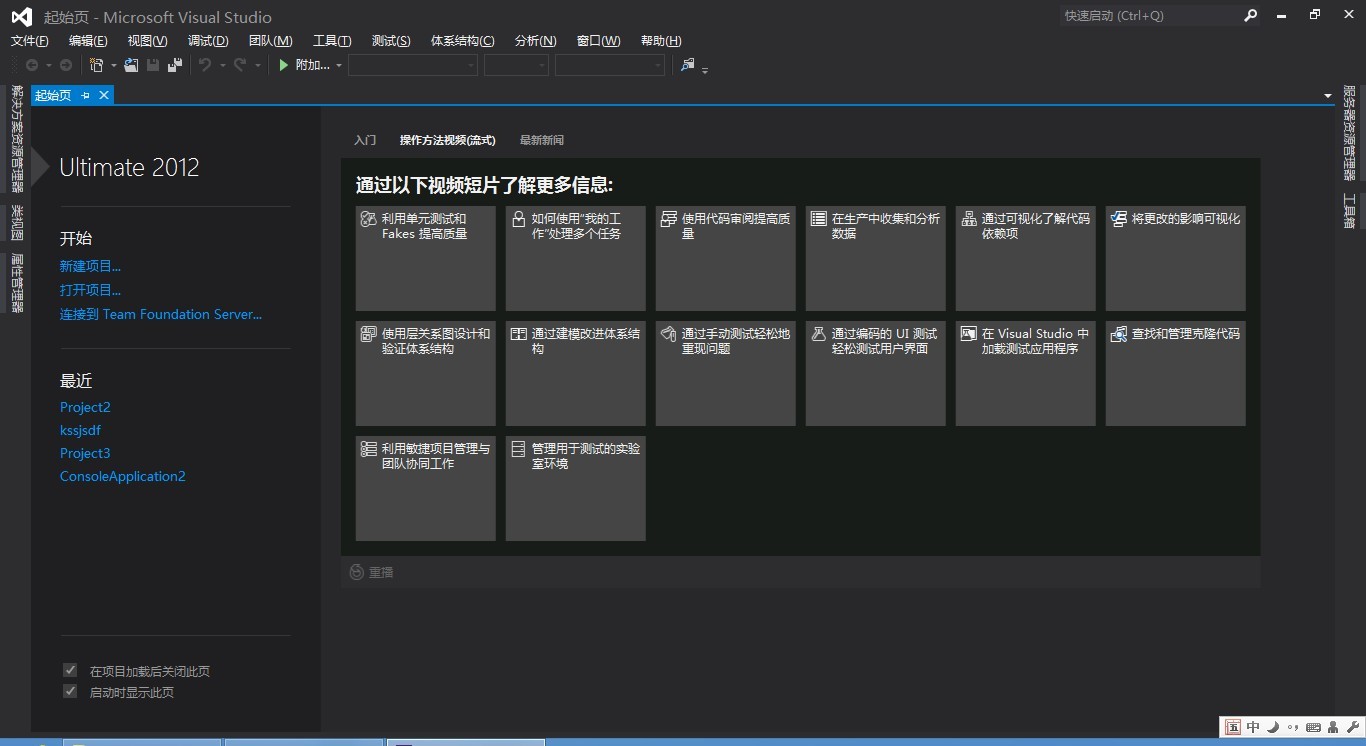Click the 打开项目... link
Viewport: 1366px width, 746px height.
(90, 291)
